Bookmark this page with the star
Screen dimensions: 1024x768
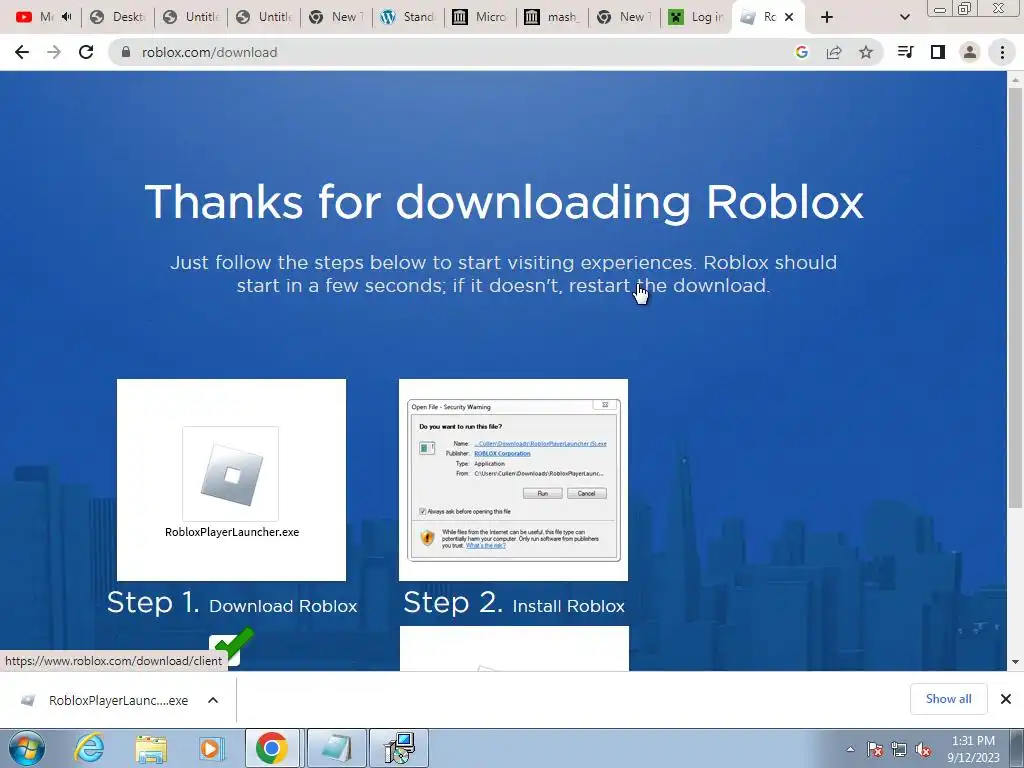pos(866,52)
